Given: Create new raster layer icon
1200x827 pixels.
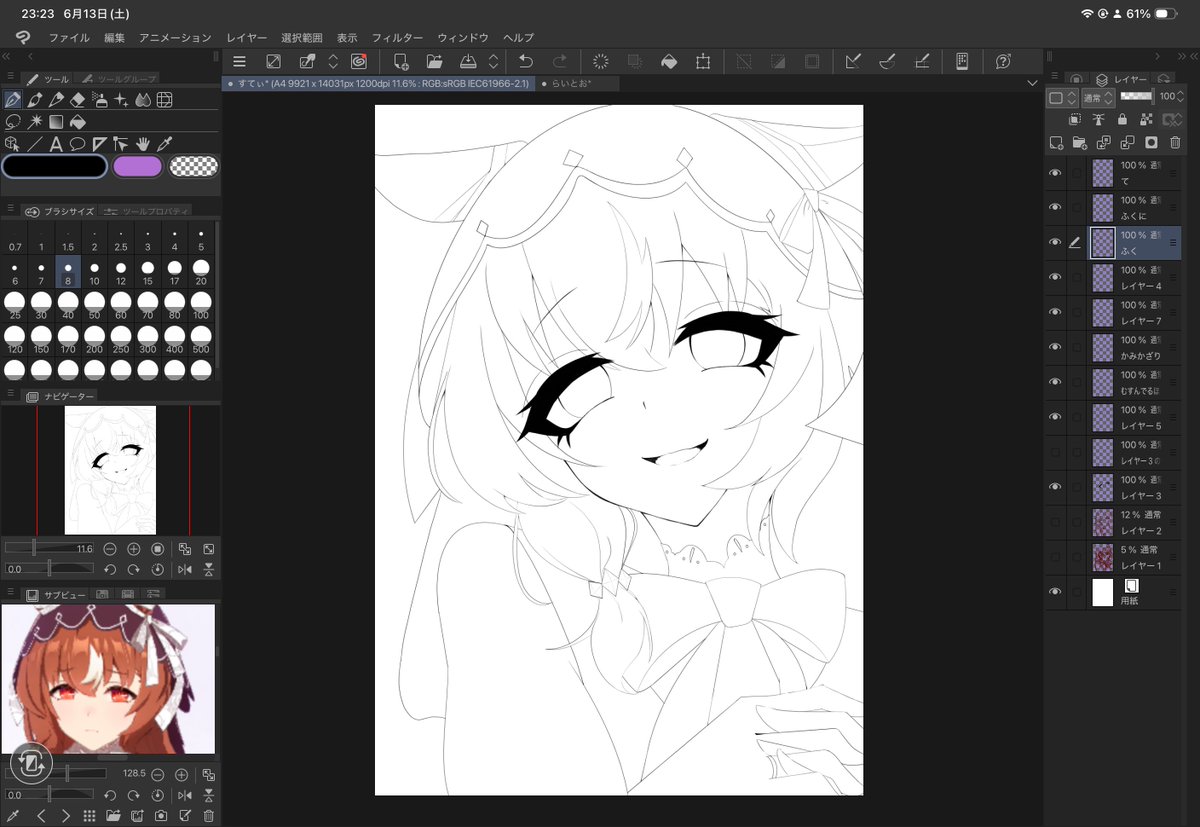Looking at the screenshot, I should pos(1056,142).
